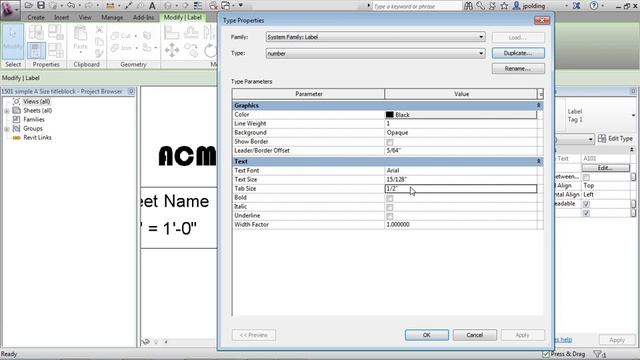Click the Edit... button in Properties palette

[606, 168]
